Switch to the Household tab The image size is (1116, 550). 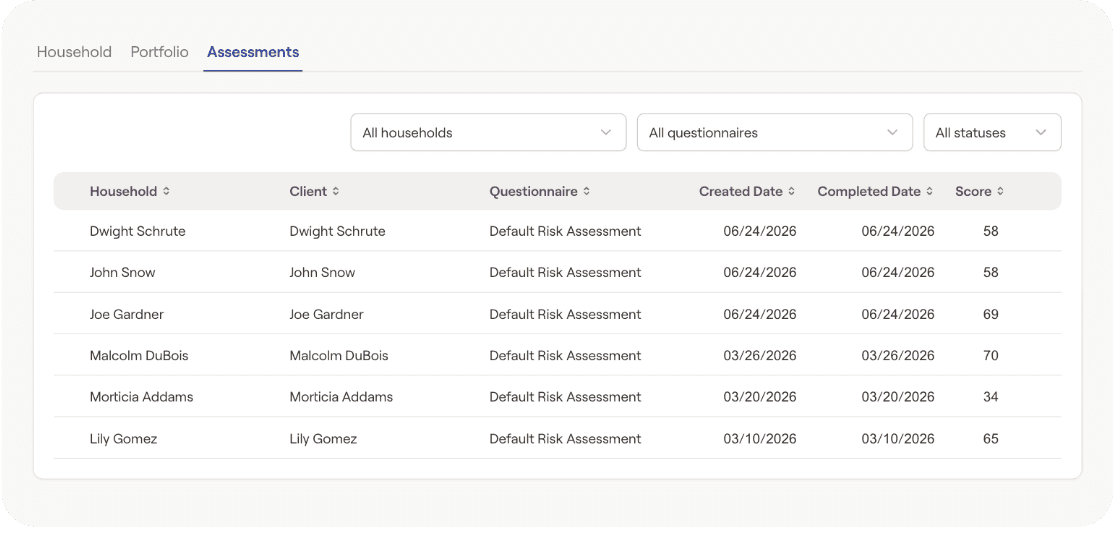[74, 52]
